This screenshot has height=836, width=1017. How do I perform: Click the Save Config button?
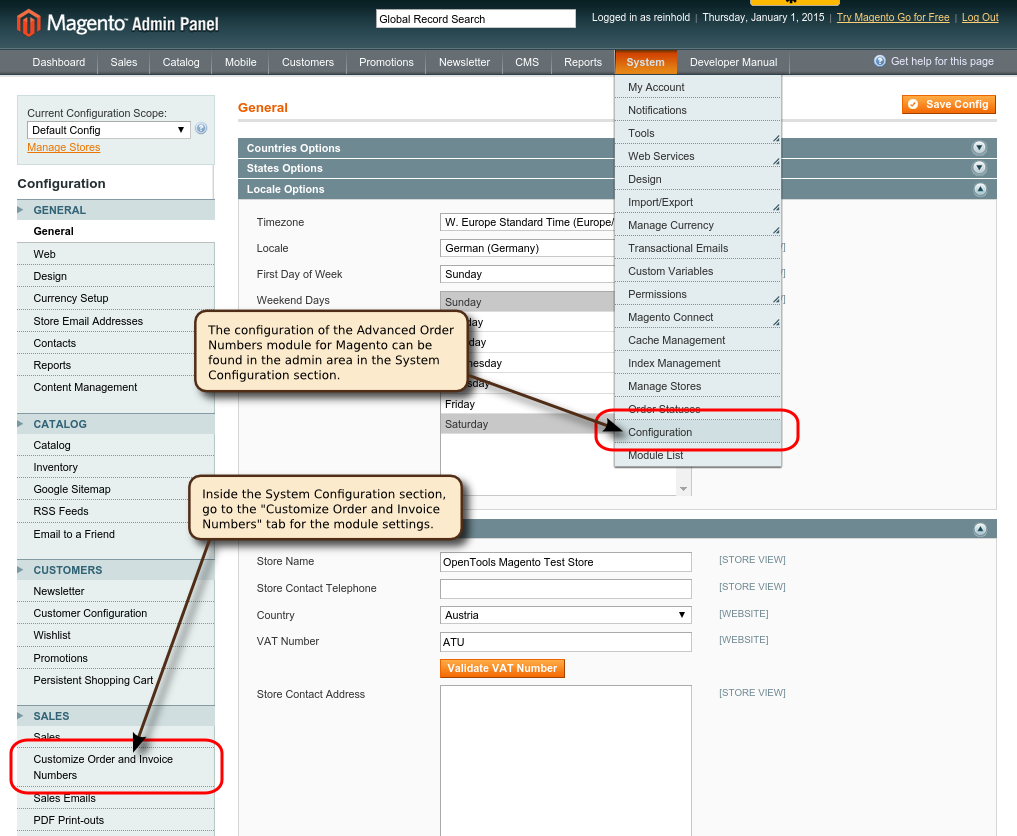[x=948, y=104]
